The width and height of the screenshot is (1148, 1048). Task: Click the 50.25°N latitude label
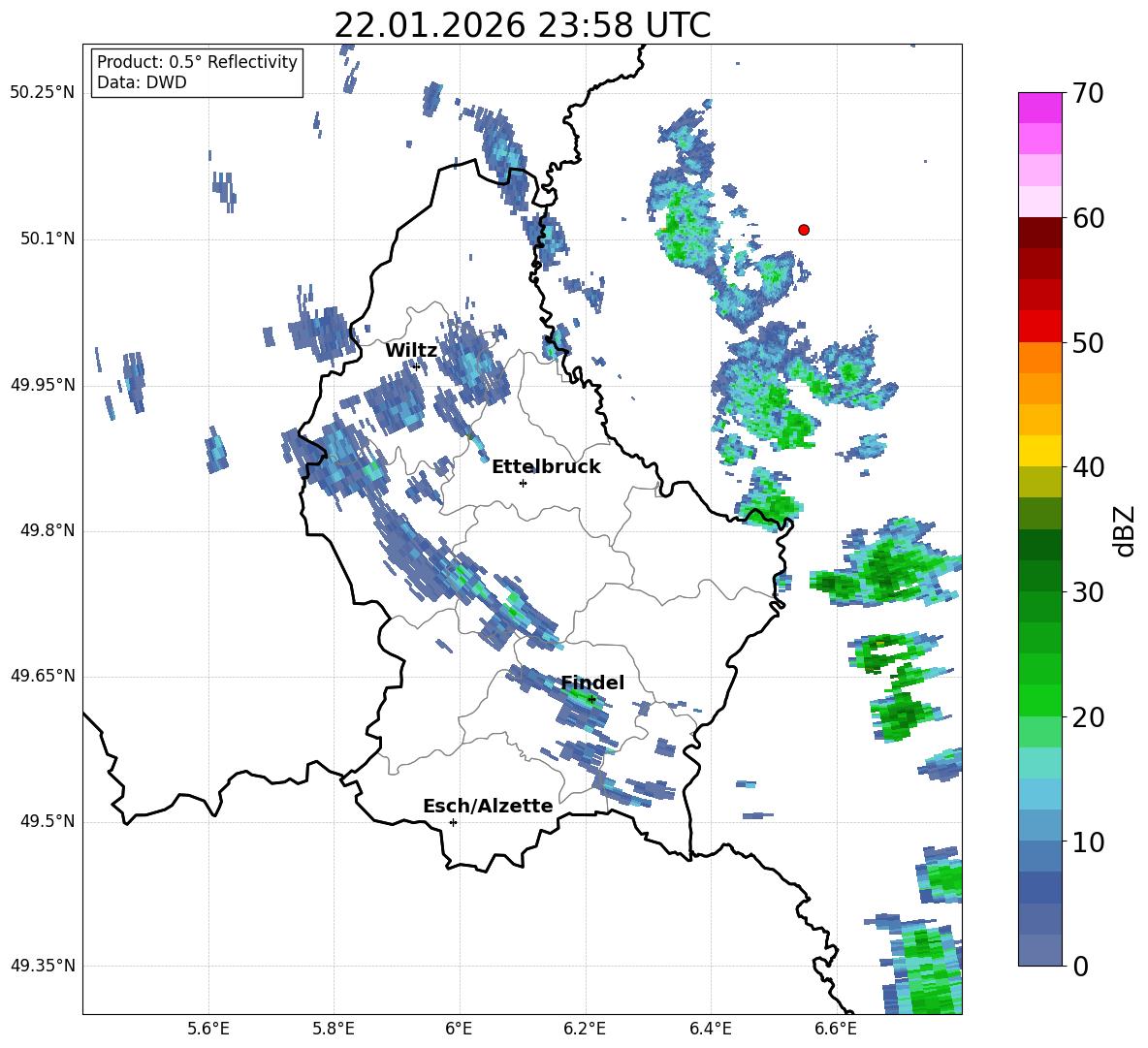coord(43,93)
